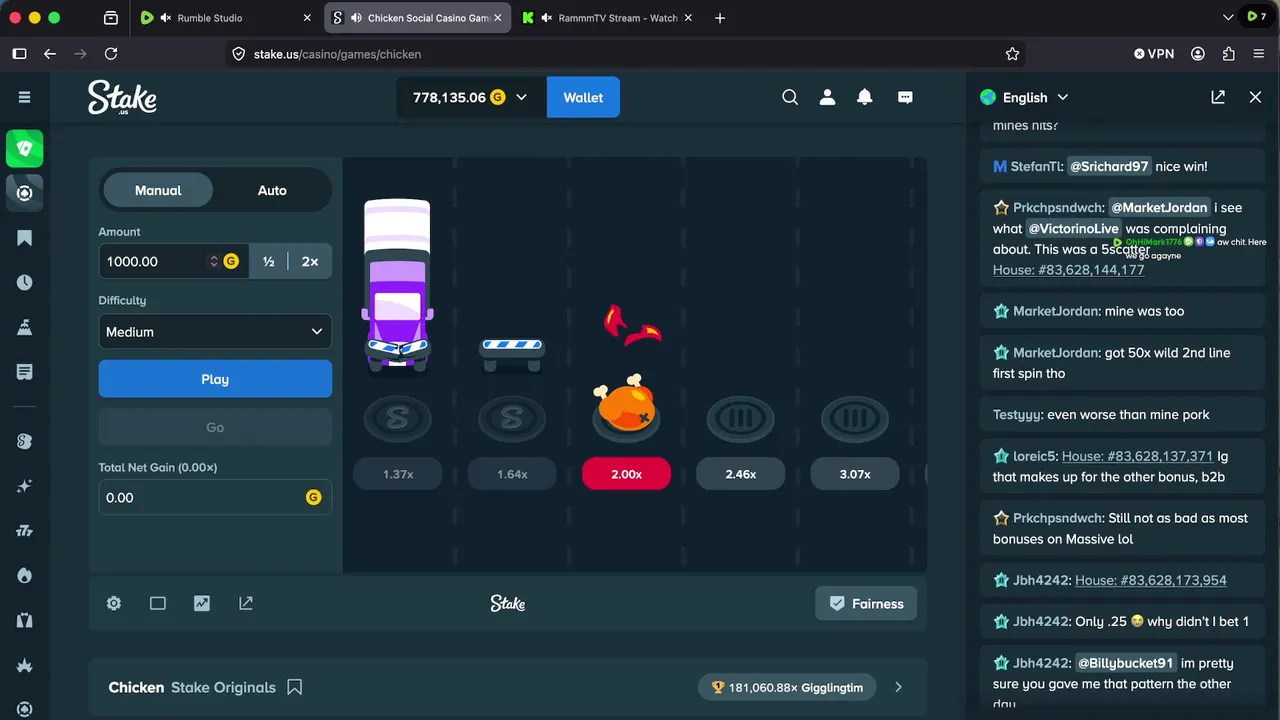Click the search magnifier icon
This screenshot has height=720, width=1280.
point(790,97)
